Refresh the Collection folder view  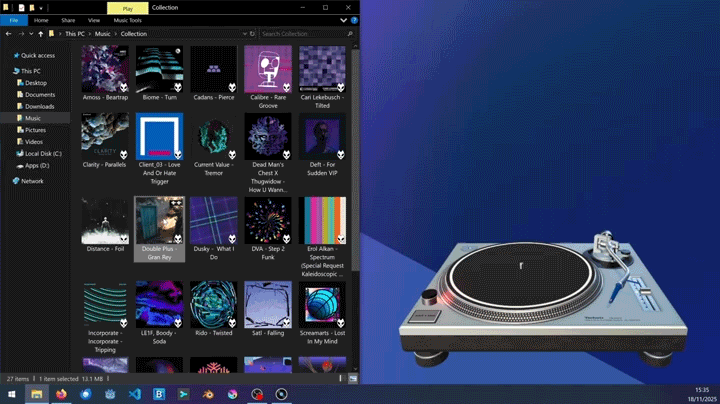coord(252,34)
